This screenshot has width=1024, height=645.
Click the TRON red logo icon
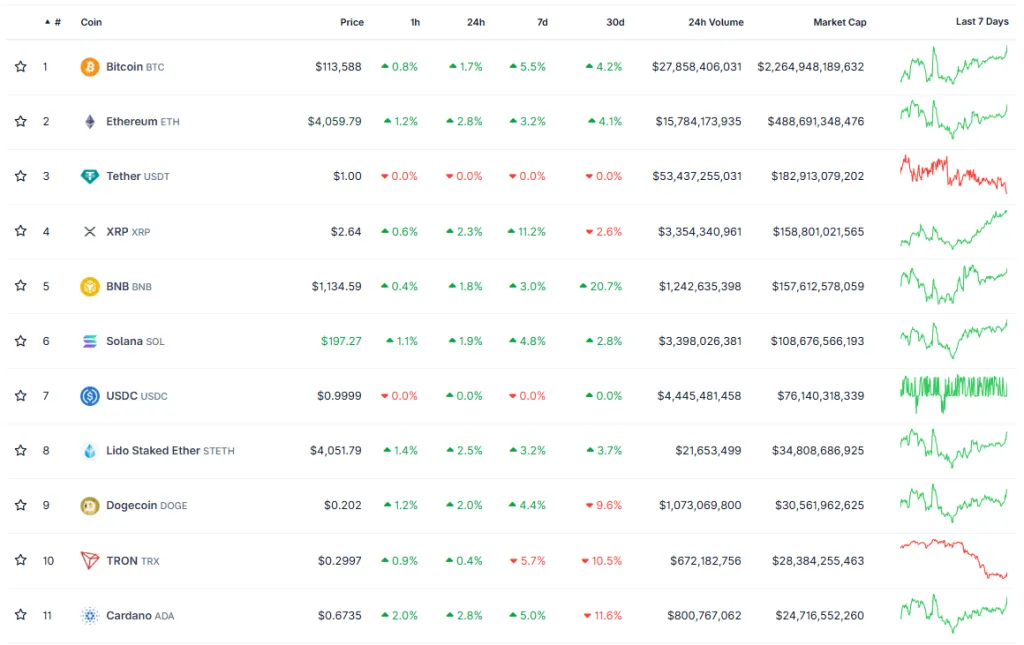90,561
